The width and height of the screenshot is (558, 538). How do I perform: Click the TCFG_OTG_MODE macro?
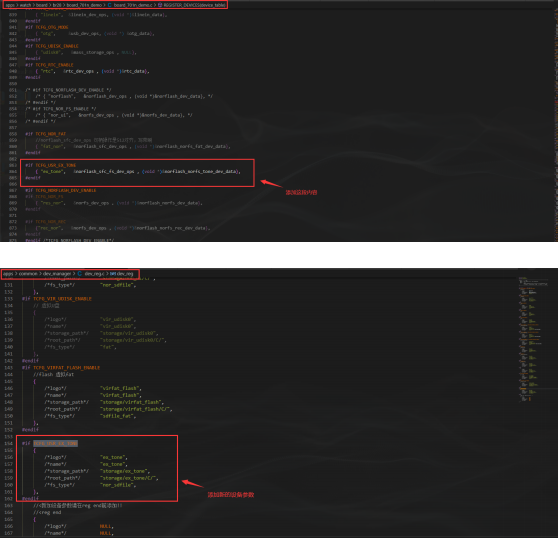click(x=52, y=27)
